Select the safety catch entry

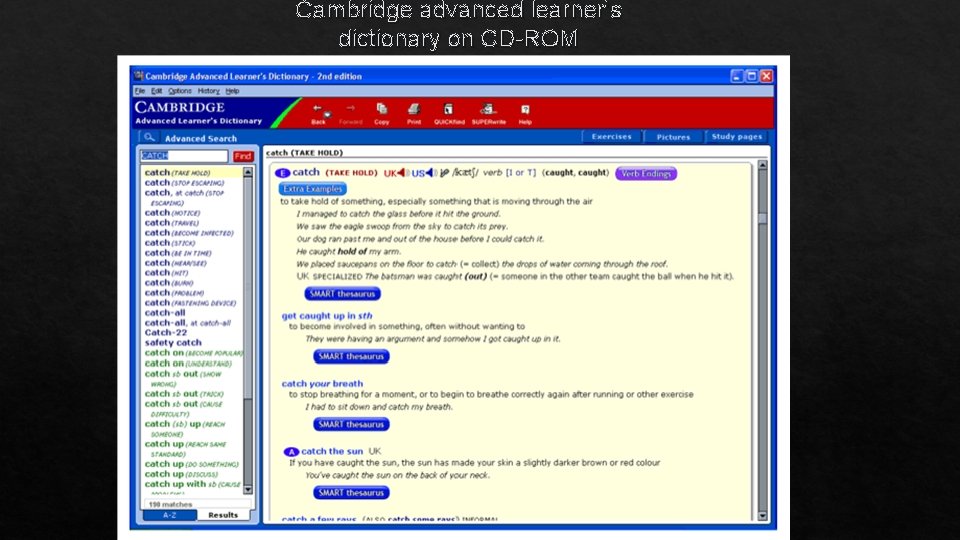173,343
